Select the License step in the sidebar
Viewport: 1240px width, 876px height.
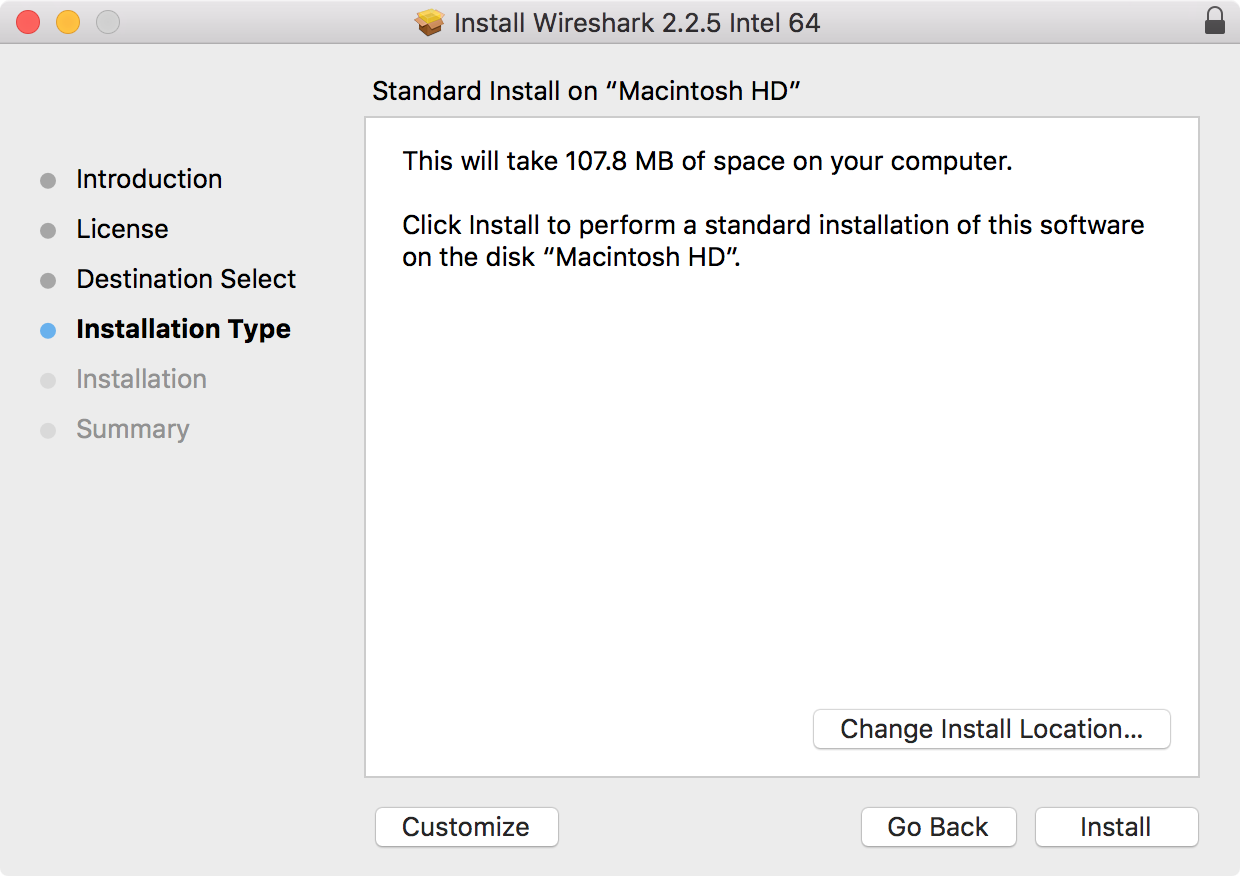(x=122, y=229)
